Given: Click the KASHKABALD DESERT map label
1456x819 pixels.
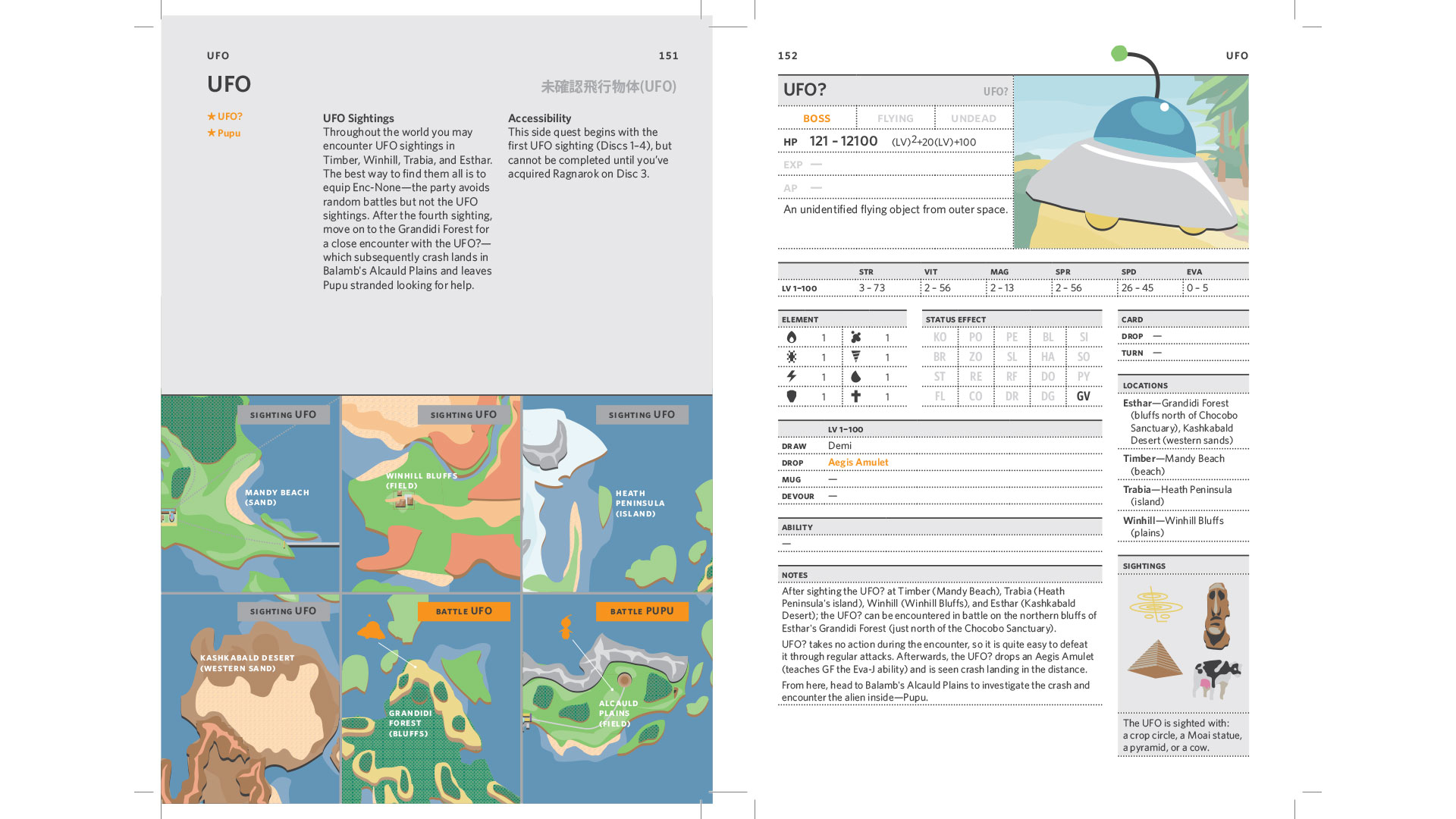Looking at the screenshot, I should (247, 664).
